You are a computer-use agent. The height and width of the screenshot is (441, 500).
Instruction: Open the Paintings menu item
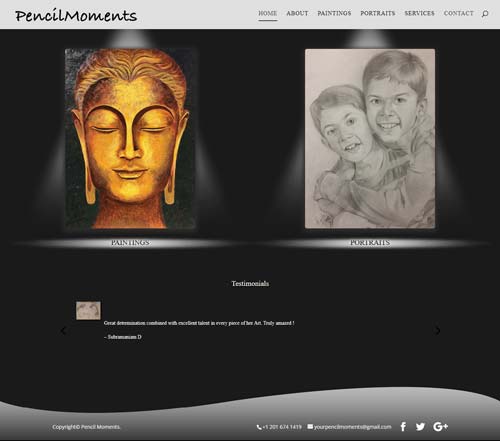(x=334, y=13)
